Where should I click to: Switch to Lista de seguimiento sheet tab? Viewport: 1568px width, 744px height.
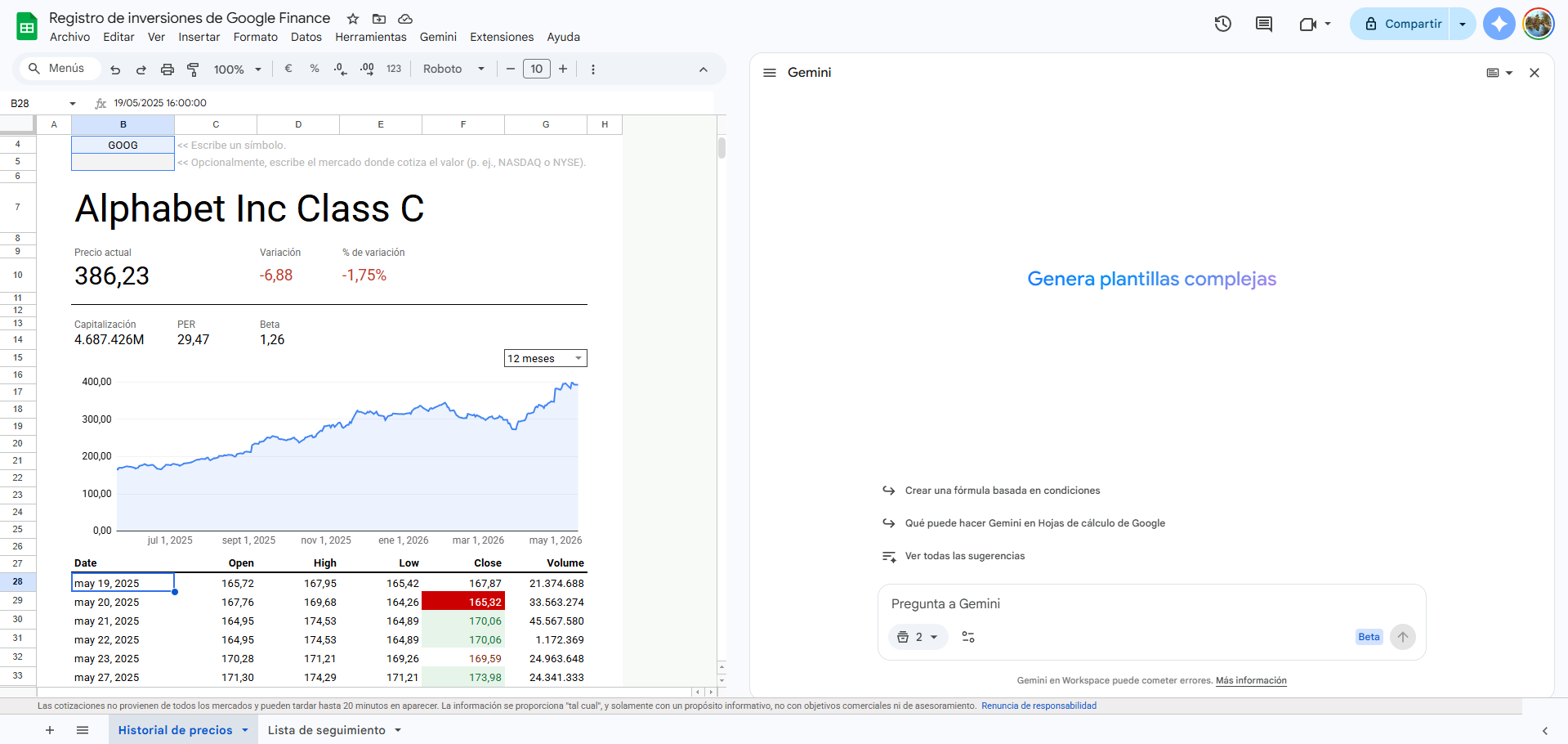327,730
